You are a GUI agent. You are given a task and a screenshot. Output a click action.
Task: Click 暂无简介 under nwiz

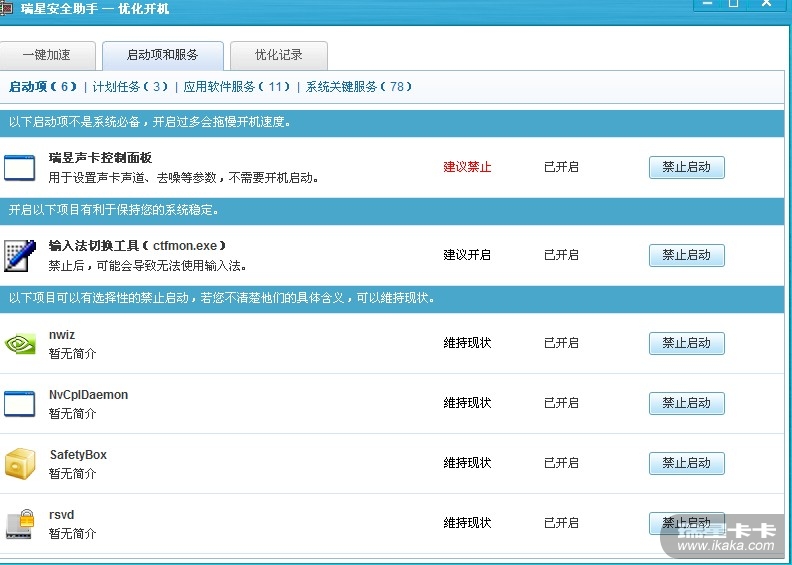coord(72,354)
